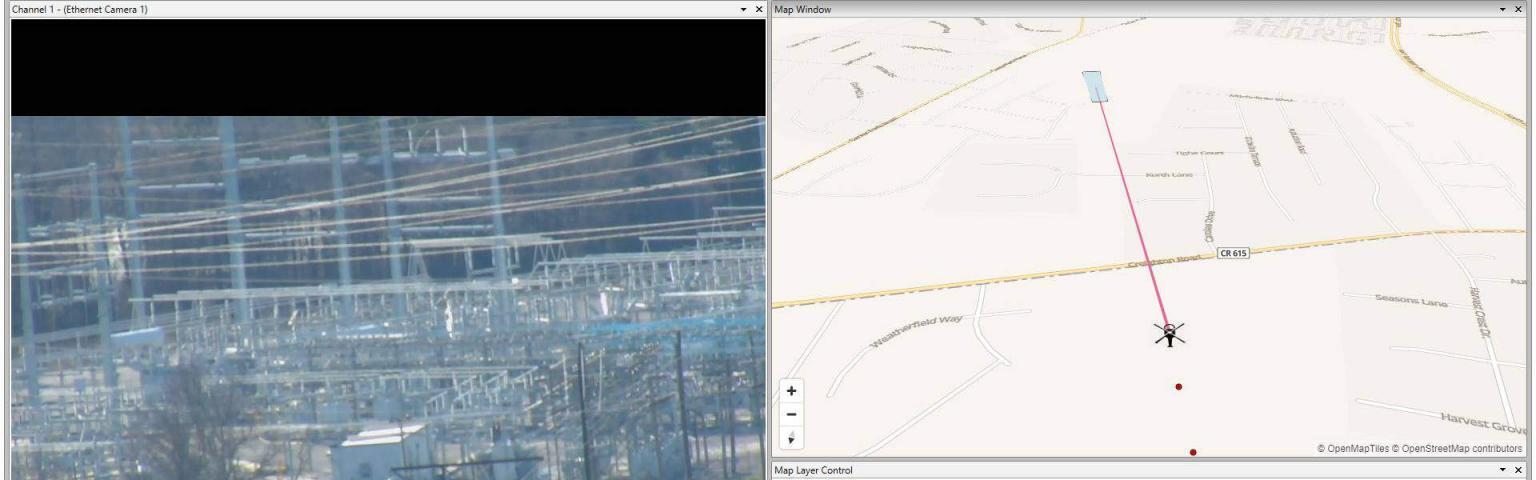Click the Weatherfield Way street label
Viewport: 1536px width, 480px height.
(916, 330)
